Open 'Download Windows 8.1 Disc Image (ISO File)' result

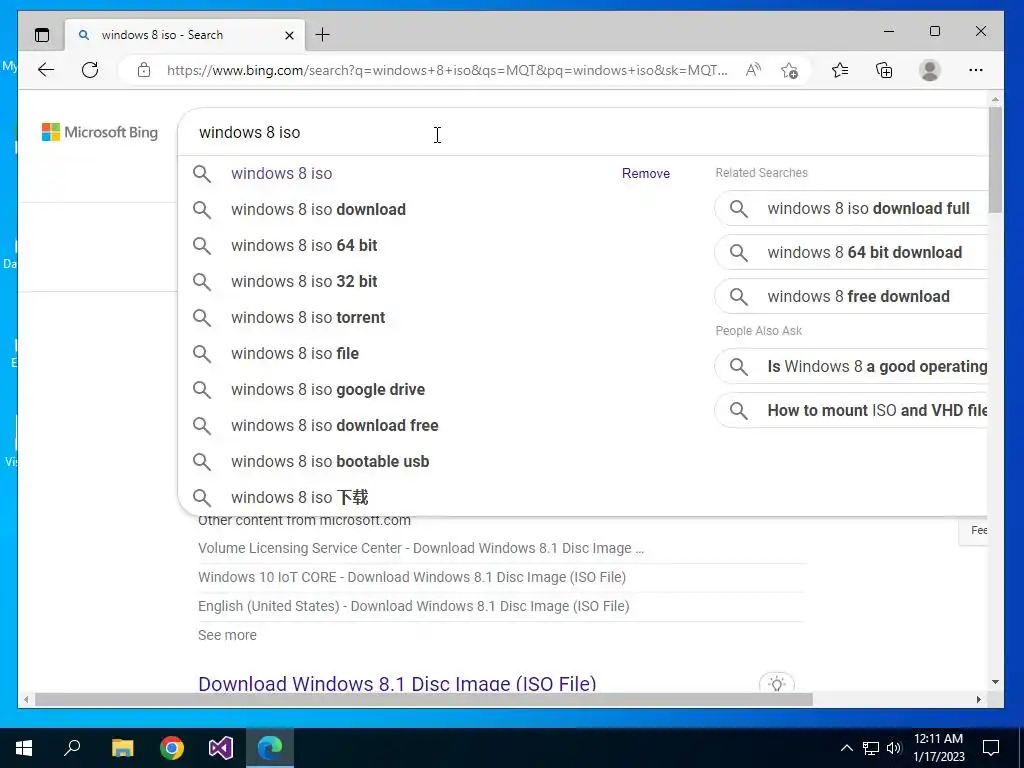coord(397,683)
